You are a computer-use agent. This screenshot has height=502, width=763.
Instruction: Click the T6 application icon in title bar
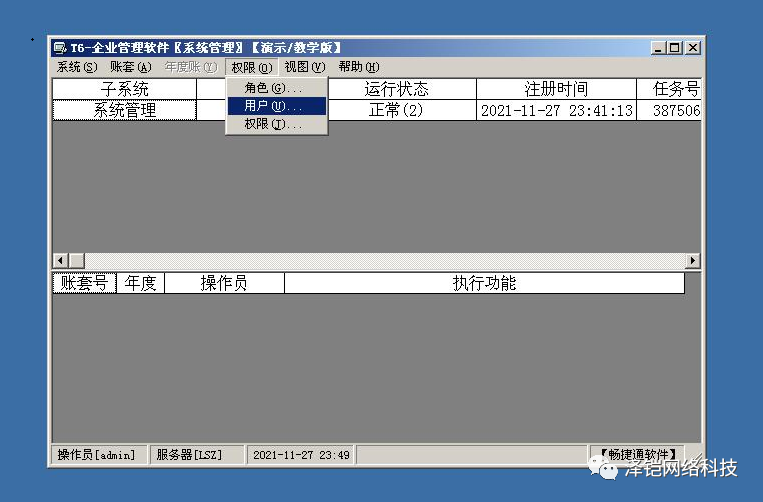click(60, 48)
